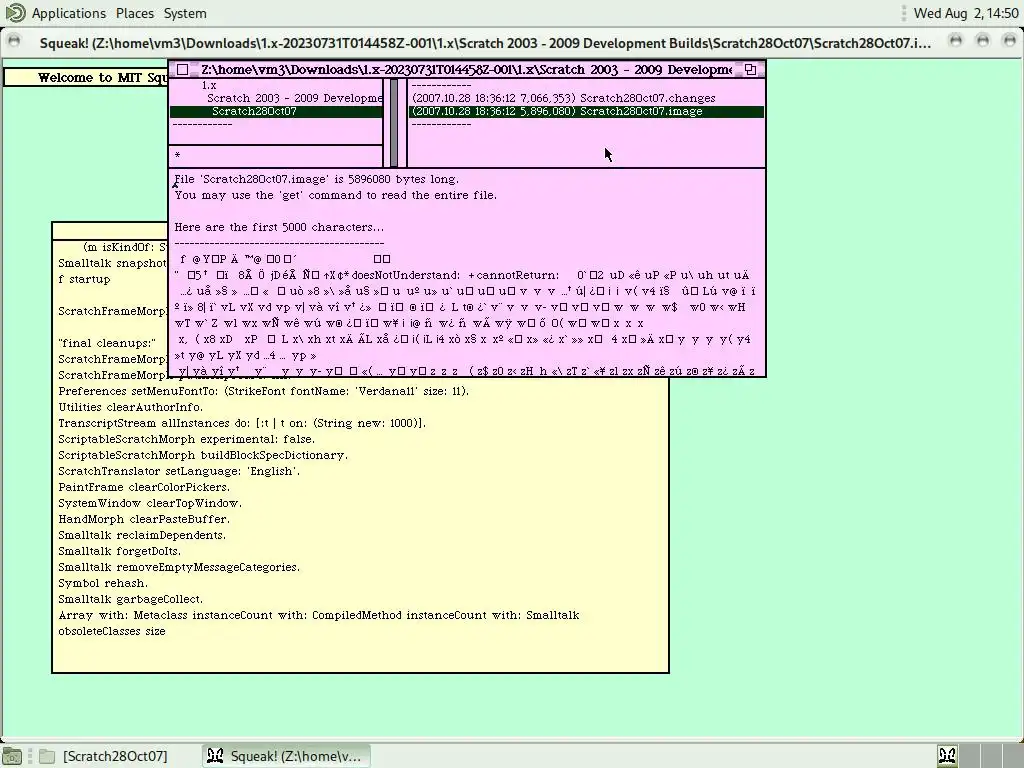This screenshot has width=1024, height=768.
Task: Select the Scratch 2003 - 2009 Developme directory
Action: 295,98
